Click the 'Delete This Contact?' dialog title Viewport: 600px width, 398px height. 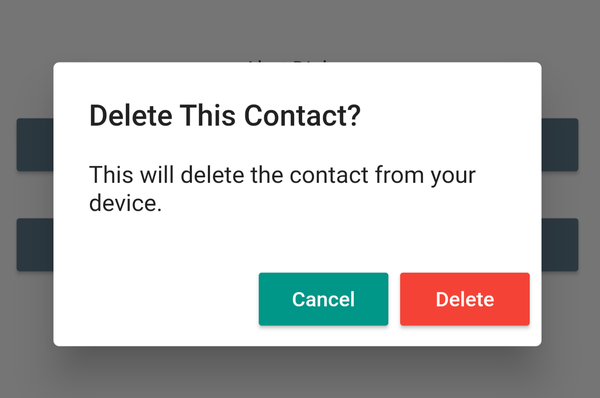[x=225, y=116]
